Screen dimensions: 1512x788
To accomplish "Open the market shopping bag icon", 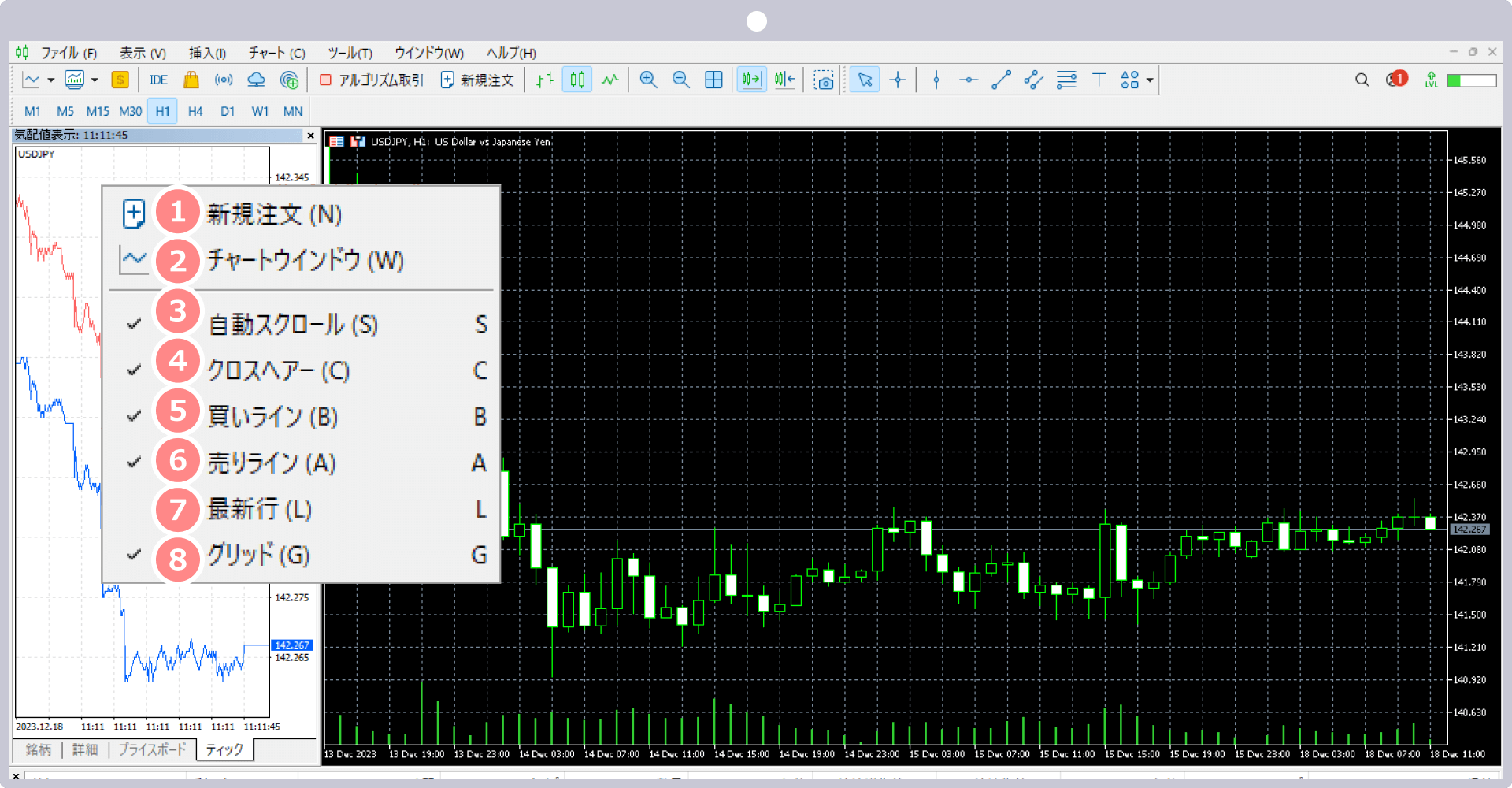I will (x=191, y=80).
